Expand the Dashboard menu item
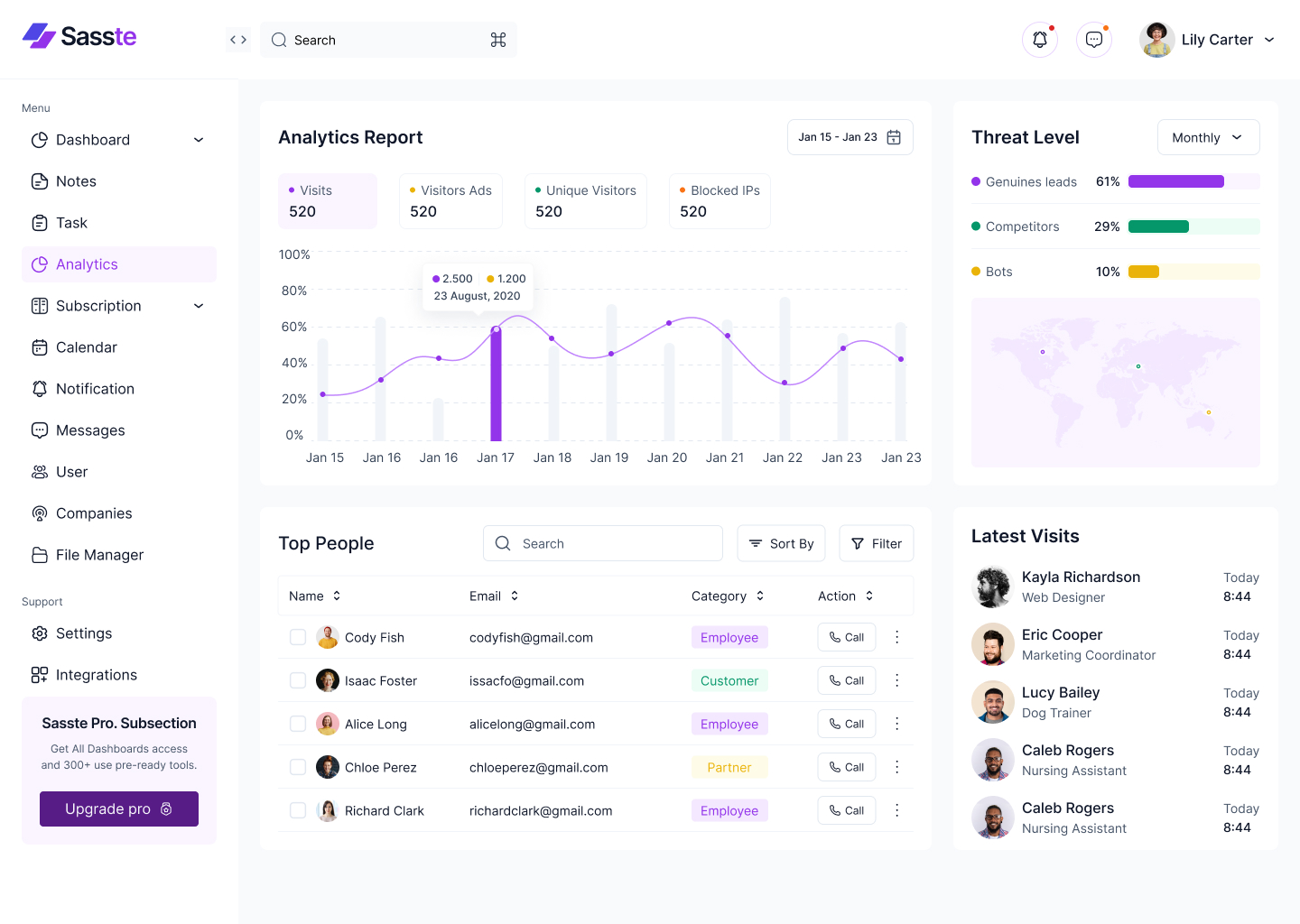 pos(198,140)
